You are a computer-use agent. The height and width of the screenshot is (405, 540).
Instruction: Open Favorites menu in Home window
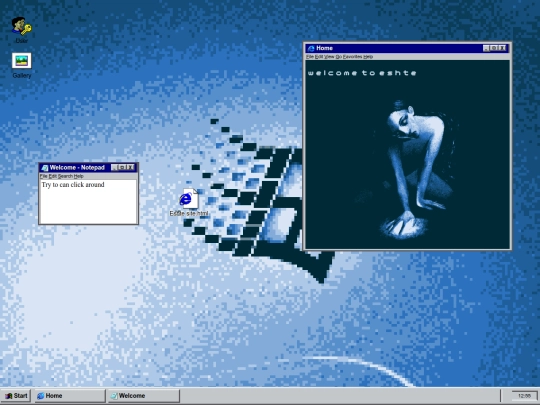(352, 56)
